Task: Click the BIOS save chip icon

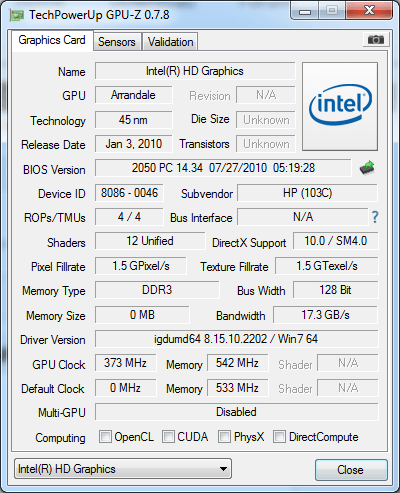Action: [x=367, y=168]
